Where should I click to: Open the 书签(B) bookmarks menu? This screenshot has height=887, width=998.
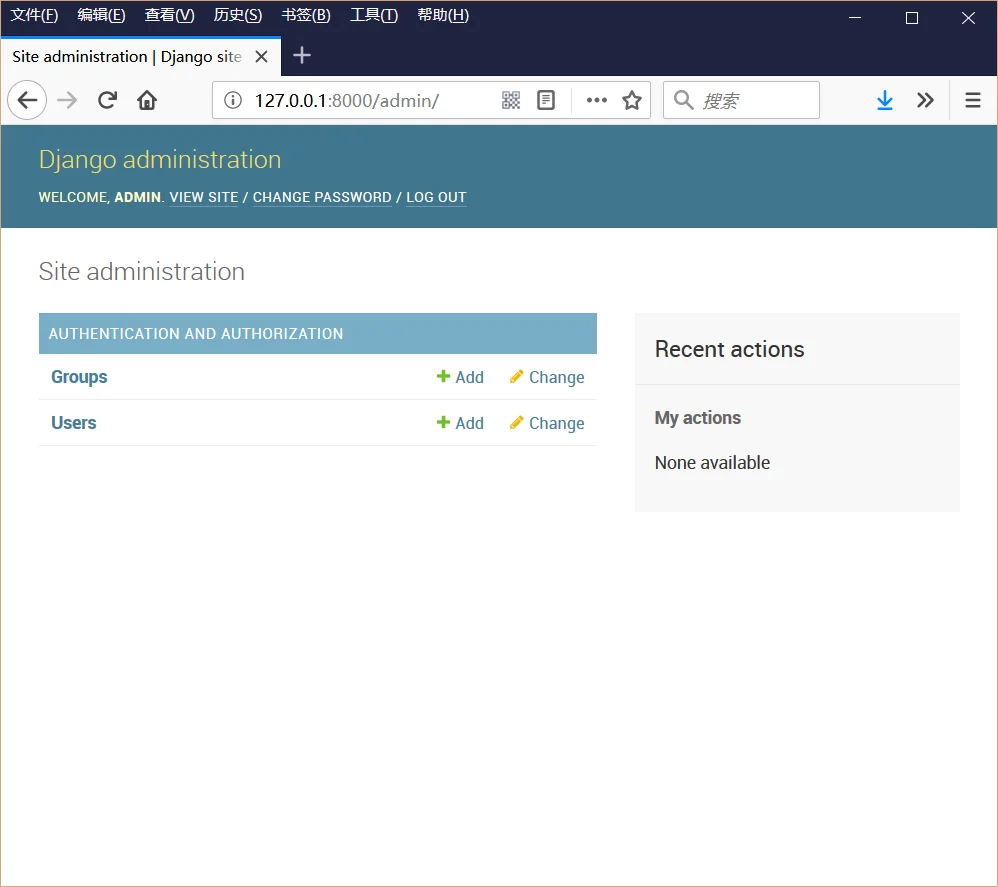click(x=306, y=15)
